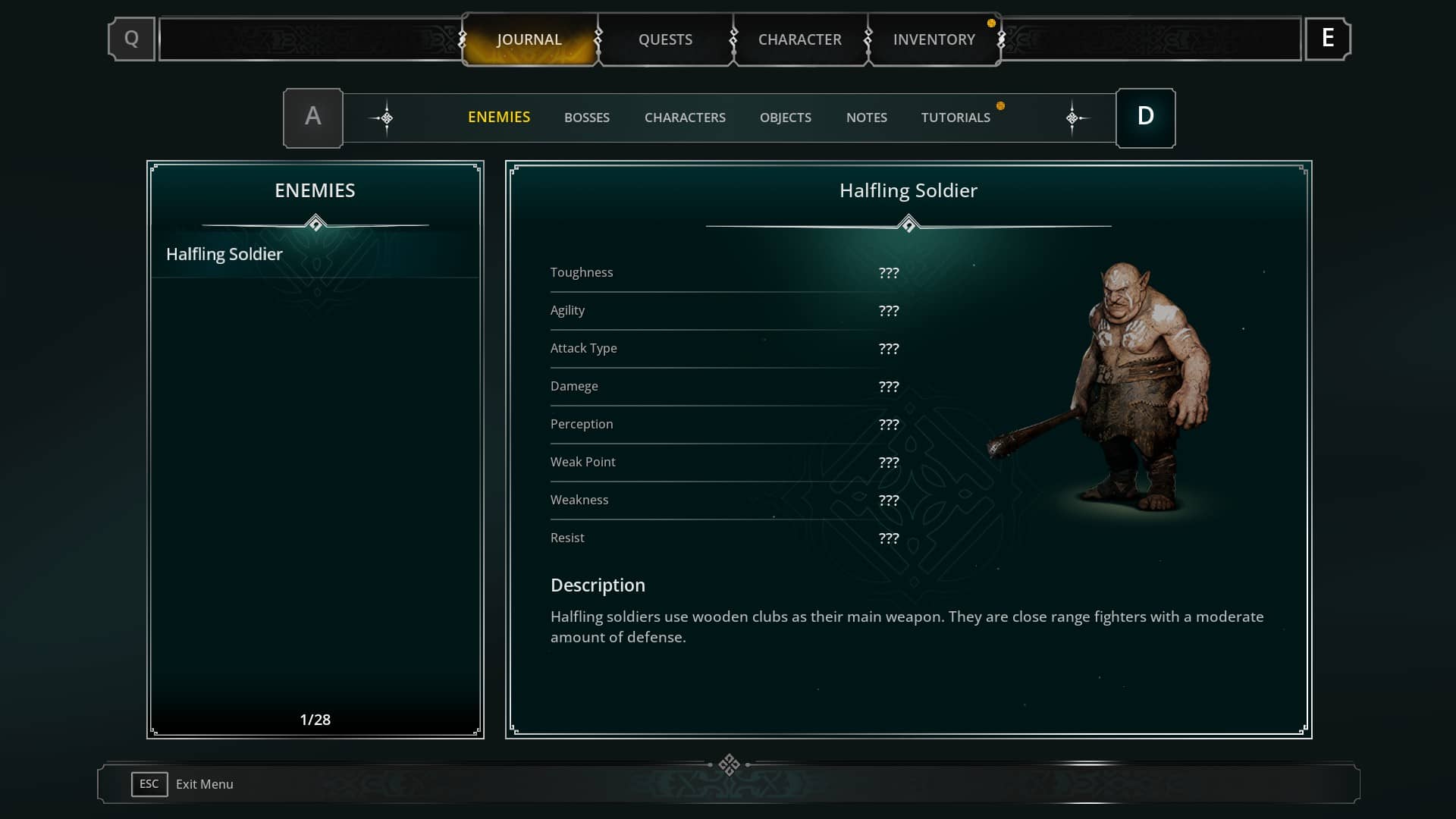1456x819 pixels.
Task: Switch to the CHARACTER tab
Action: tap(800, 39)
